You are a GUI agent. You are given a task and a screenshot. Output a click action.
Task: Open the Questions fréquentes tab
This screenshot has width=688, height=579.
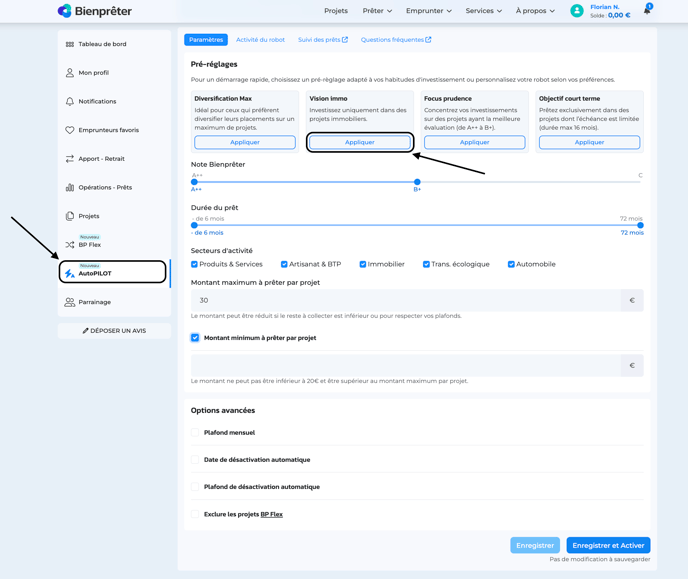pyautogui.click(x=396, y=39)
